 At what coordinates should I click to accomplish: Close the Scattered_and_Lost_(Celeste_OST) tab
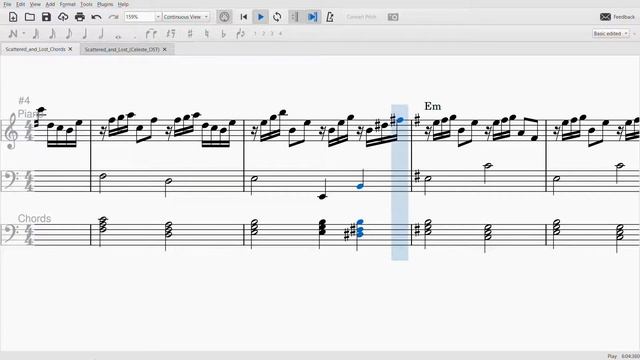click(x=164, y=49)
